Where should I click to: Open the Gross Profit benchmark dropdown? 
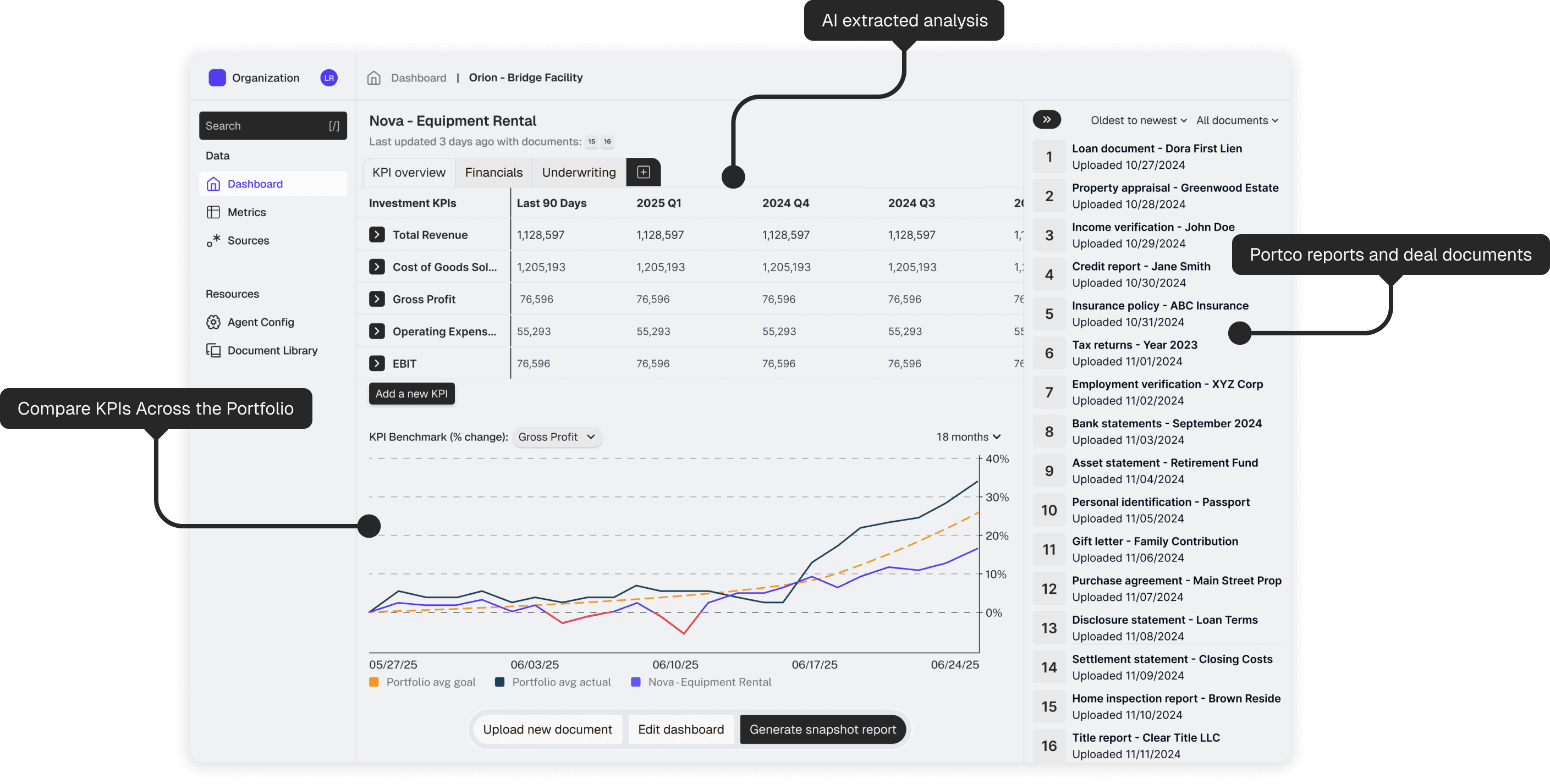(556, 437)
